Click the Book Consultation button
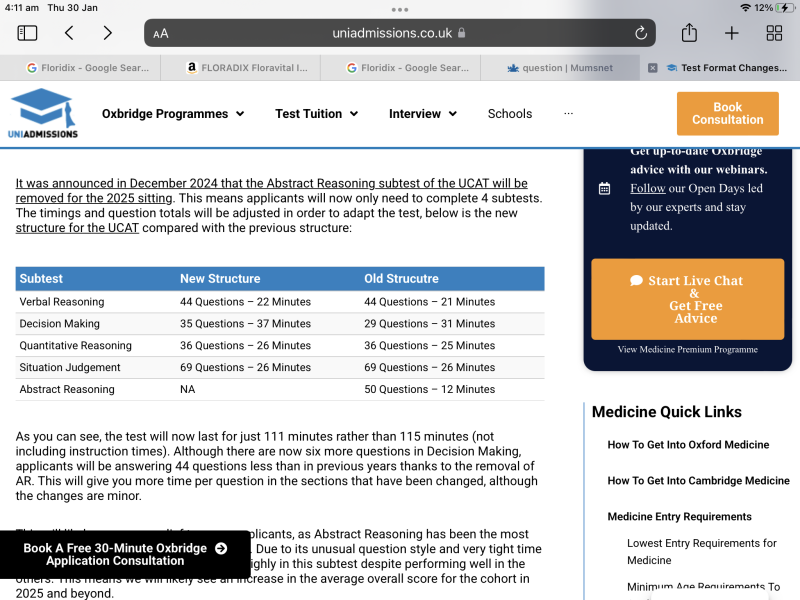This screenshot has height=600, width=800. pos(728,113)
